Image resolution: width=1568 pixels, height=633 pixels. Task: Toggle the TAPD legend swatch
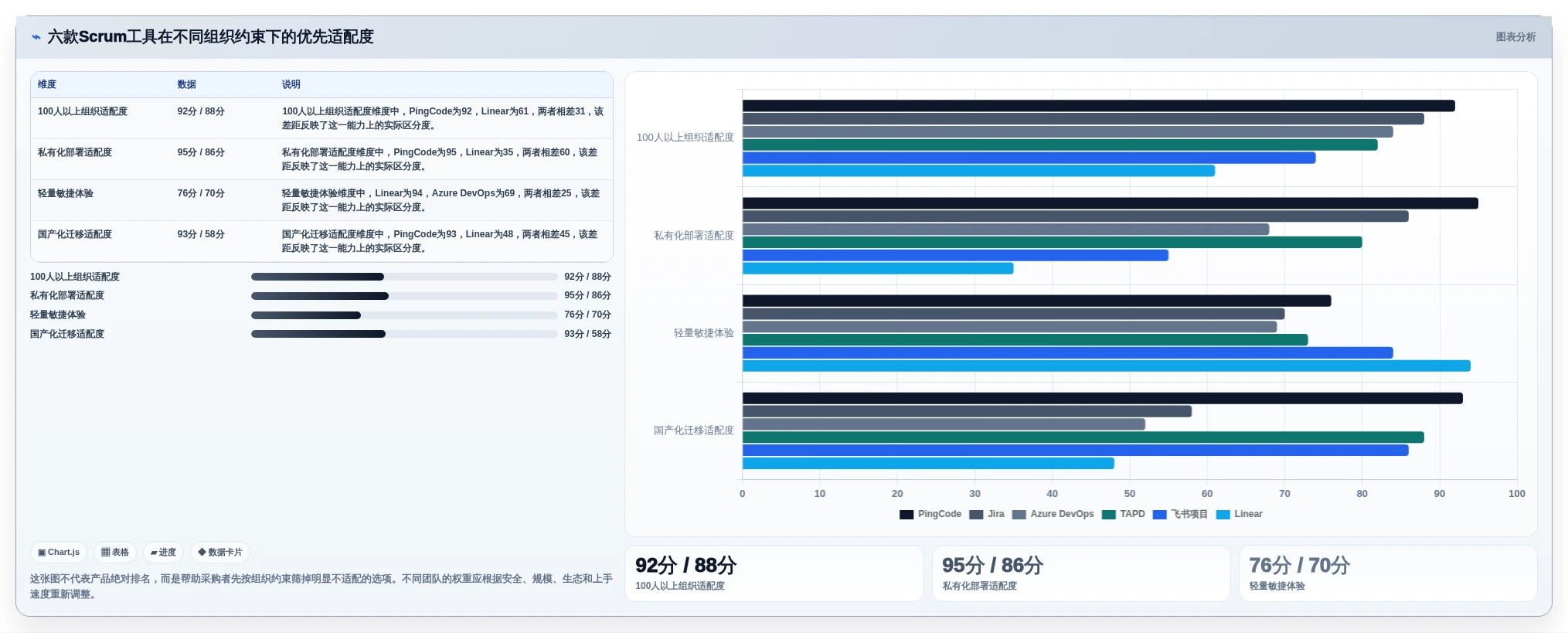[x=1108, y=515]
